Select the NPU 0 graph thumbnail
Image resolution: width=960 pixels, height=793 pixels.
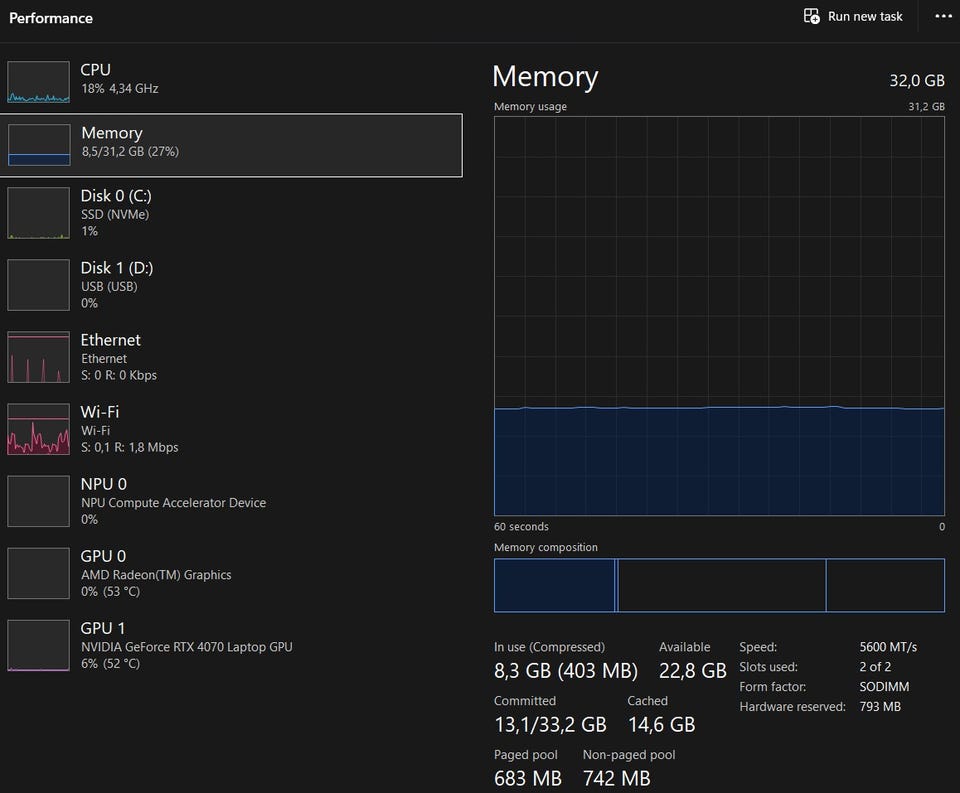coord(39,502)
